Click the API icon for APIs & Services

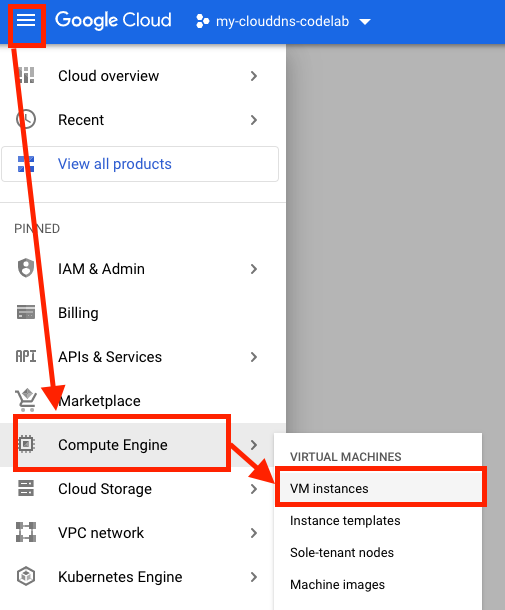coord(26,356)
